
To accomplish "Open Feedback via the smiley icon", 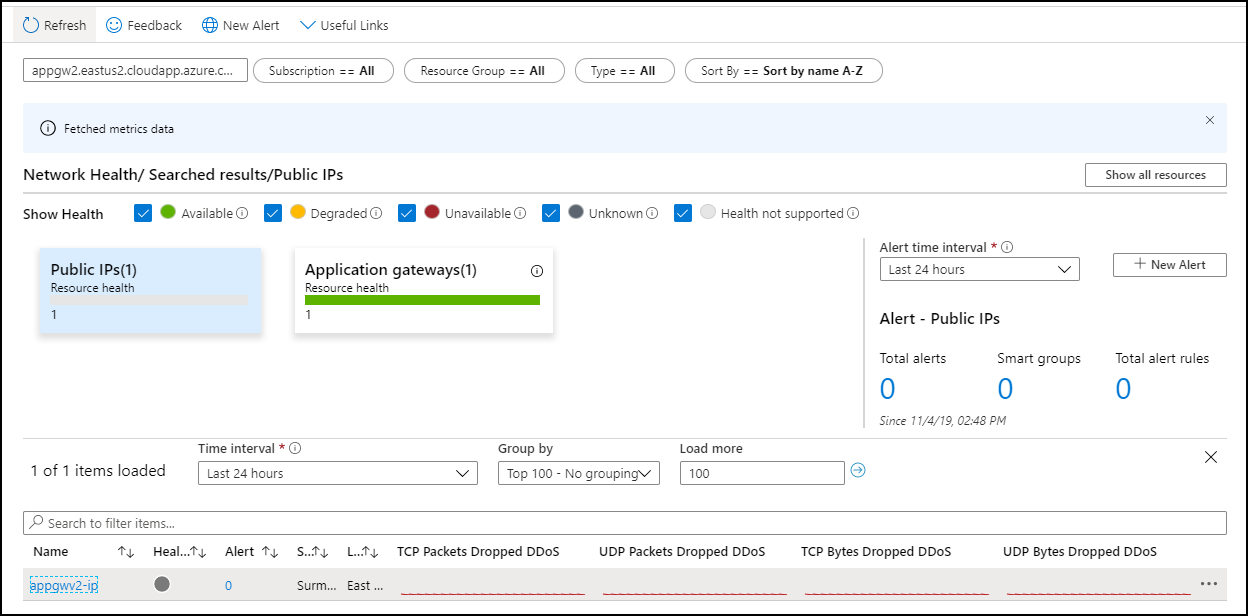I will pos(114,25).
